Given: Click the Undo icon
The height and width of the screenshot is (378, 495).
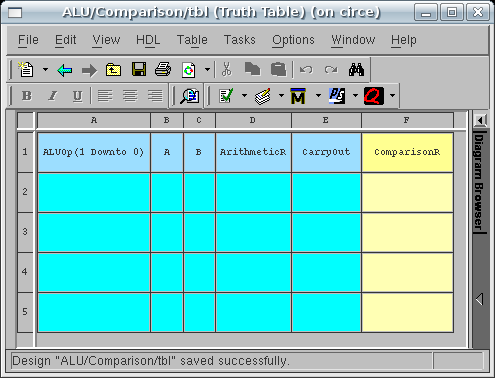Looking at the screenshot, I should (306, 70).
